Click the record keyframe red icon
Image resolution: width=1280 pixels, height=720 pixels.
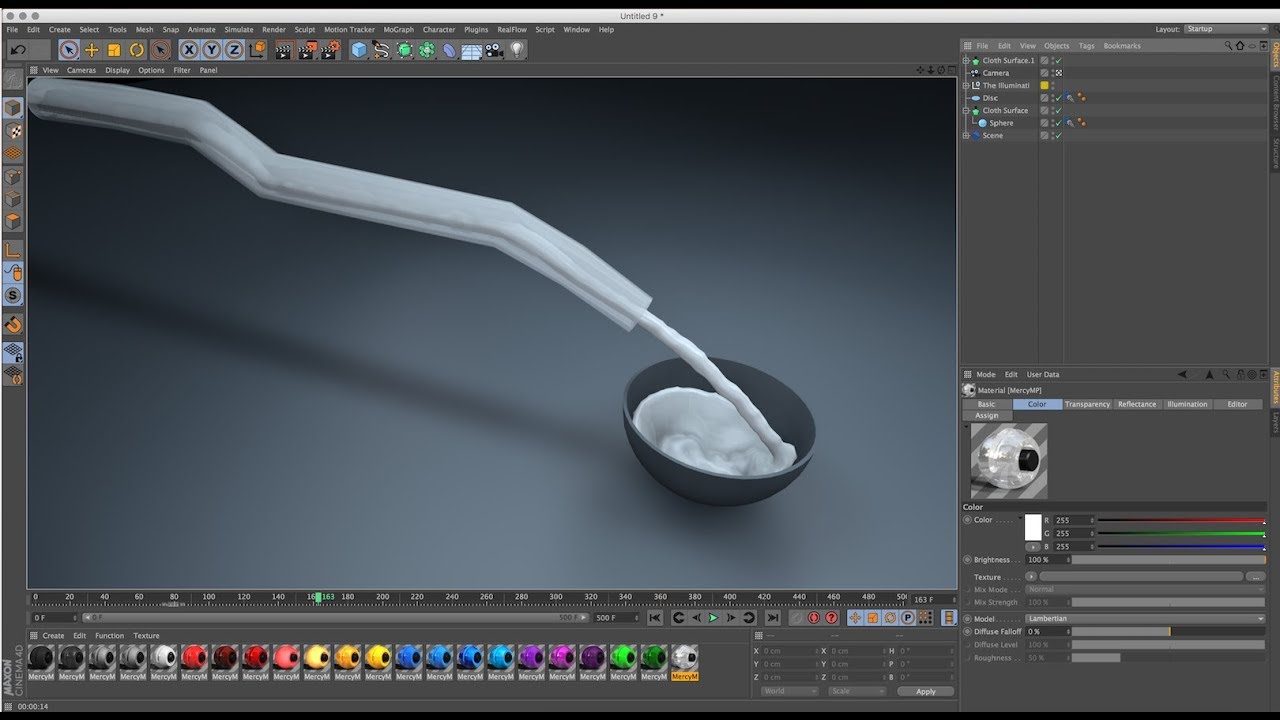coord(814,618)
